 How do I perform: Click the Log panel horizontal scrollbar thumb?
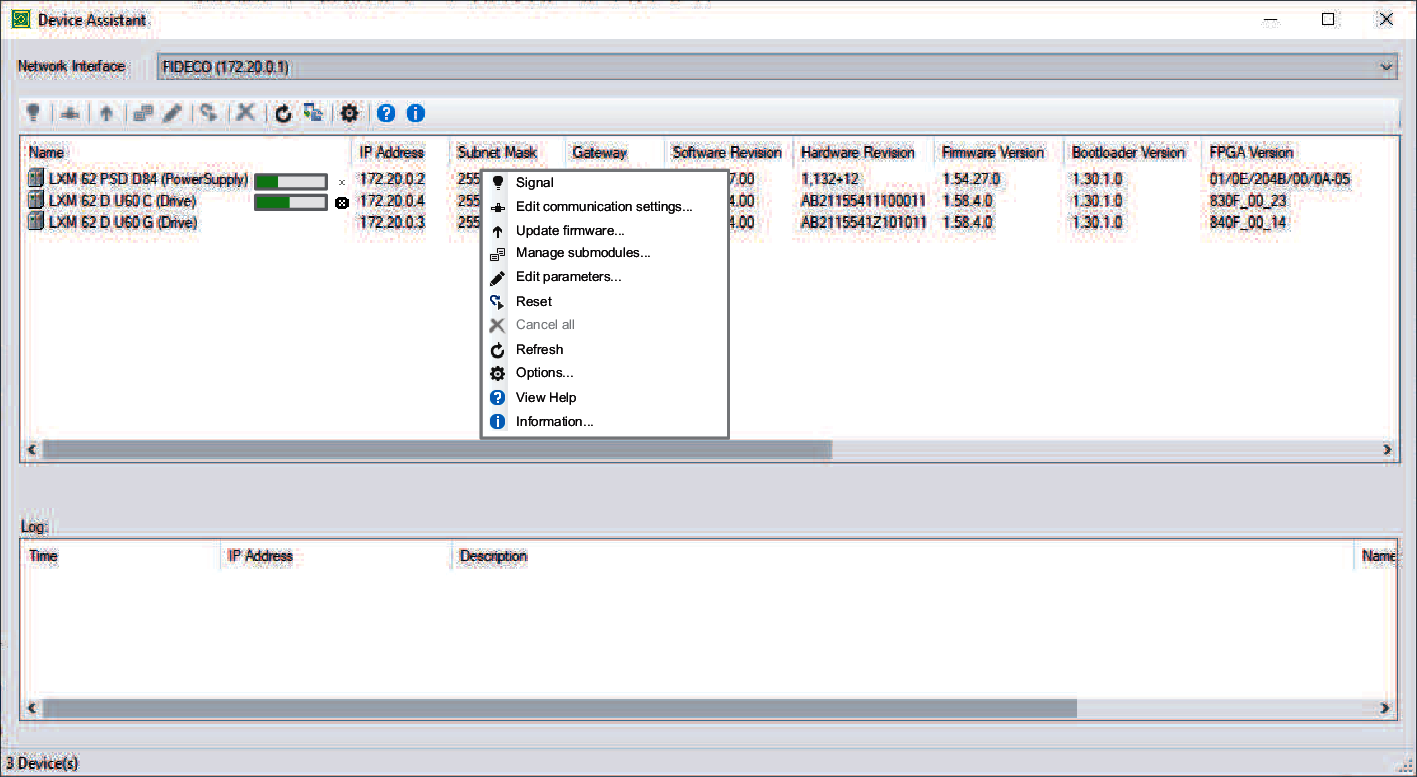[560, 708]
